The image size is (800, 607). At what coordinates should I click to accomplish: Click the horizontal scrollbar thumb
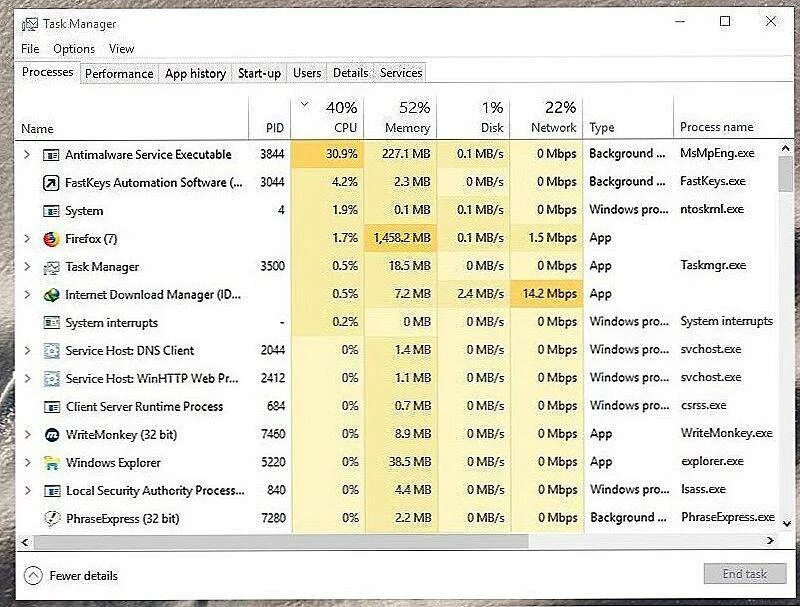point(281,542)
